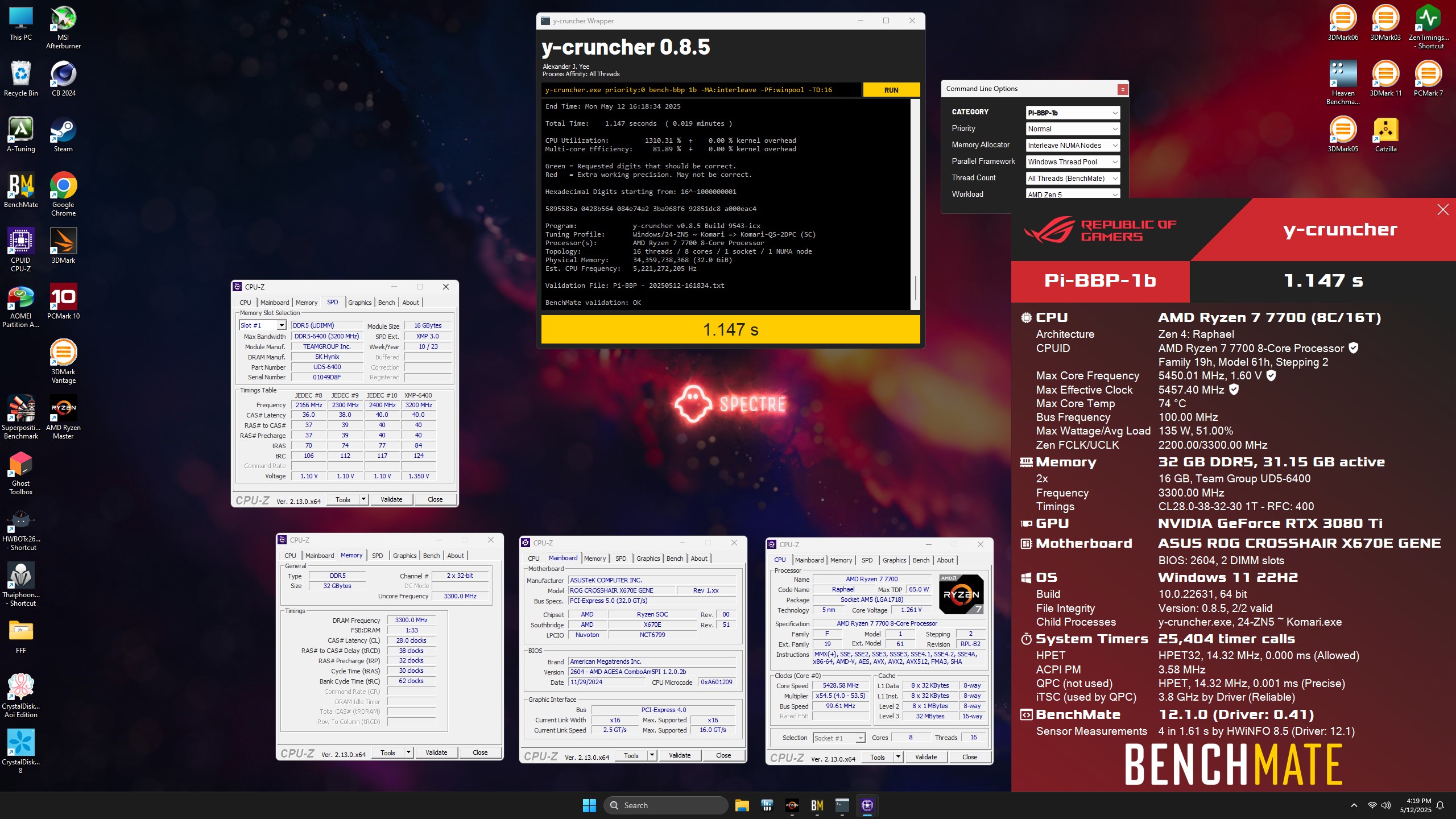The height and width of the screenshot is (819, 1456).
Task: Open Memory Allocator dropdown
Action: pyautogui.click(x=1073, y=146)
